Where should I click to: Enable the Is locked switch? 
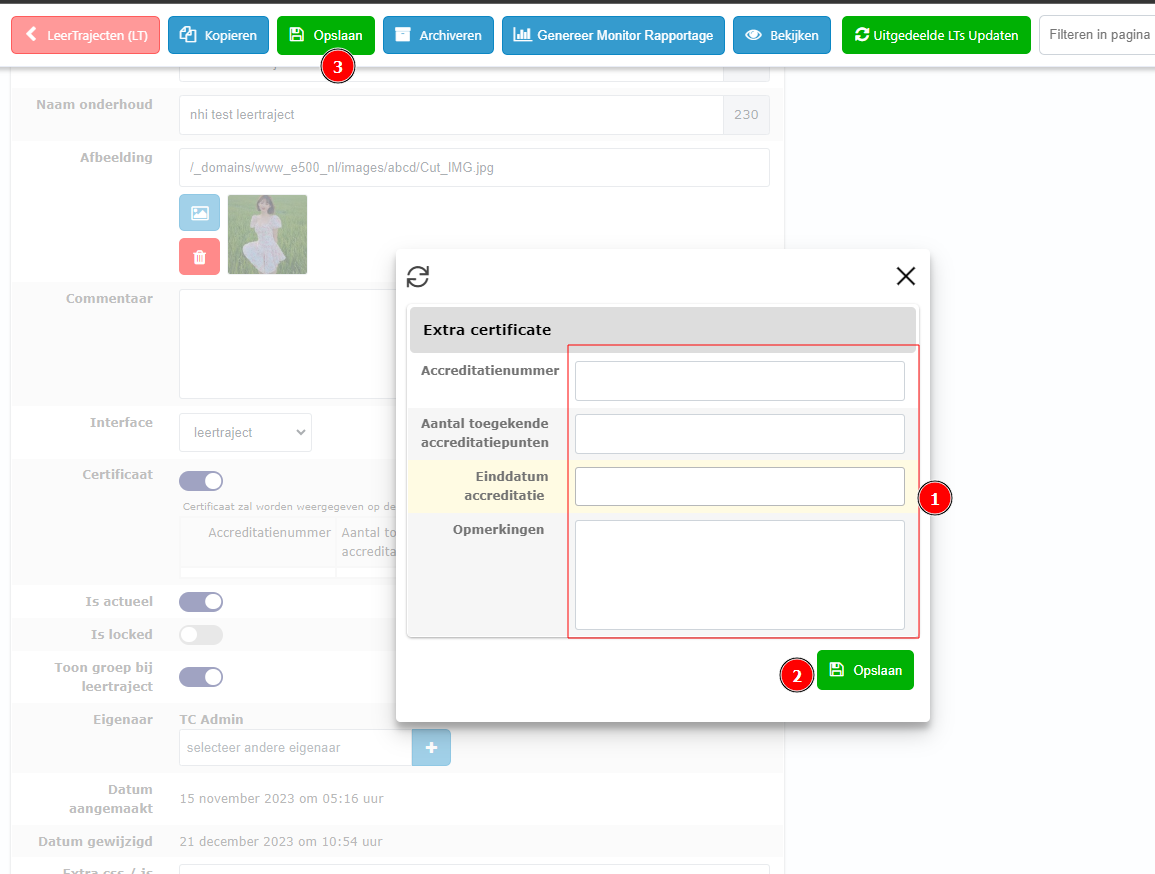click(x=201, y=635)
